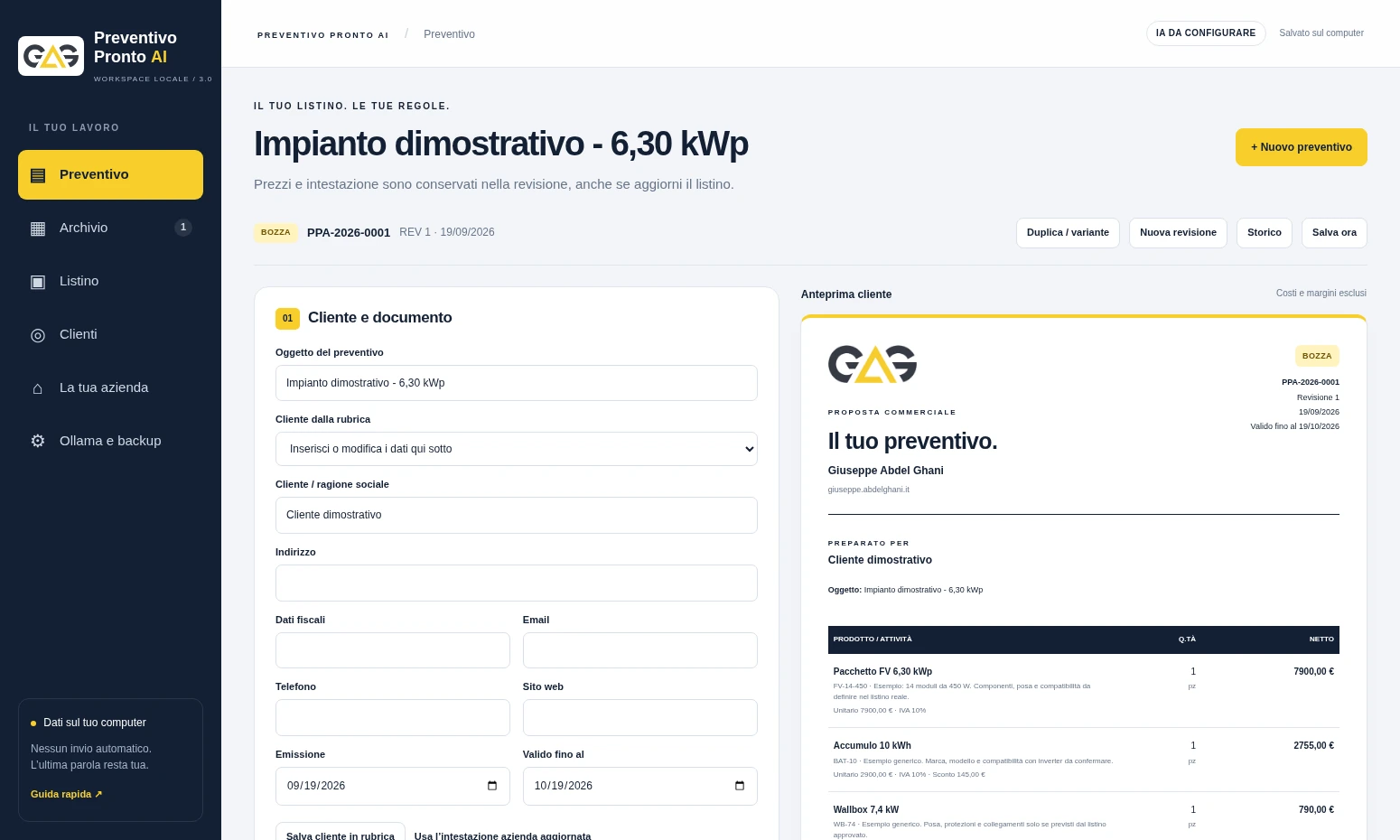Click Pacchetto FV 6,30 kWp row title
Viewport: 1400px width, 840px height.
882,672
